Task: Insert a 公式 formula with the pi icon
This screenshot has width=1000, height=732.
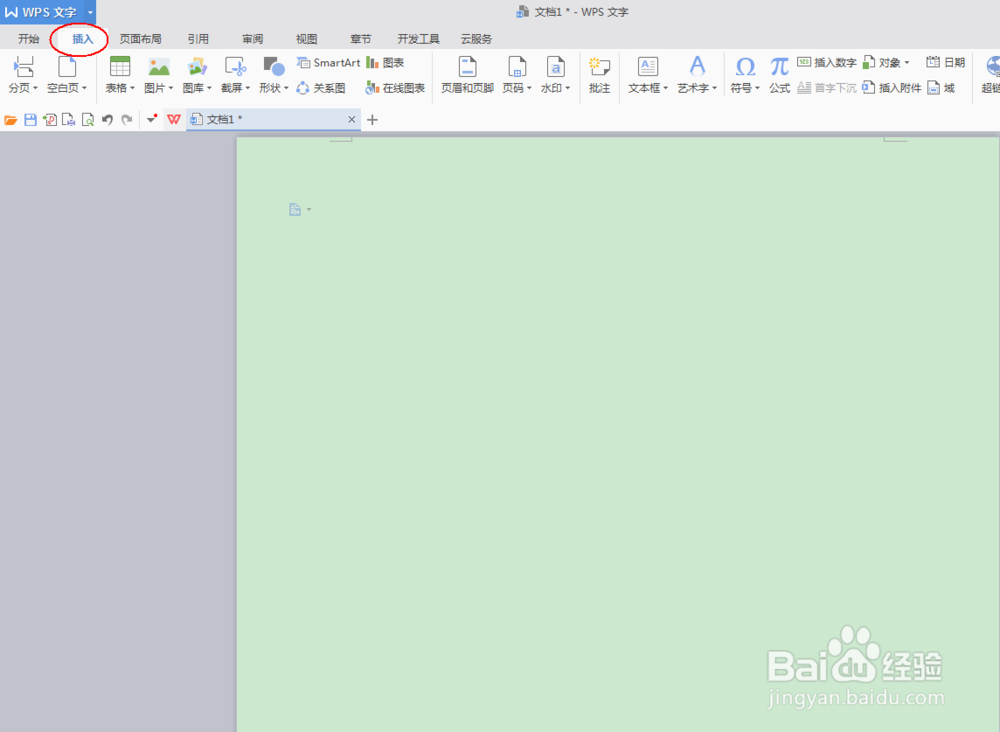Action: (779, 75)
